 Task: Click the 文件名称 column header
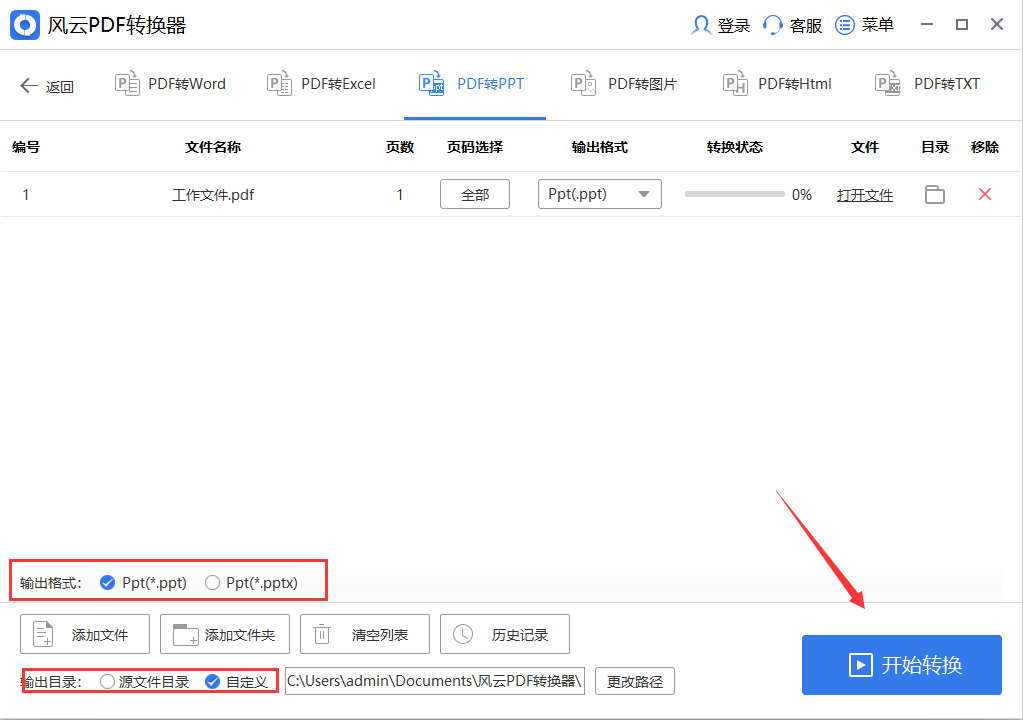point(213,147)
